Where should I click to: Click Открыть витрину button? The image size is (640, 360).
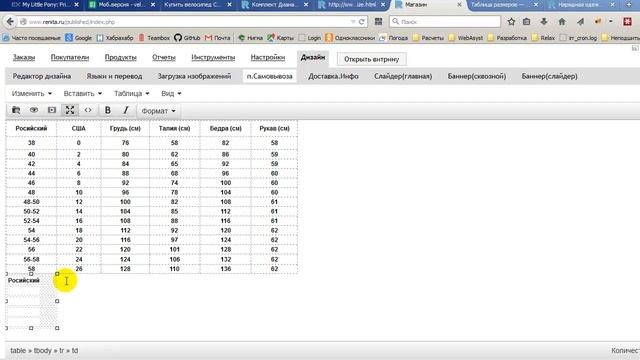(x=371, y=59)
